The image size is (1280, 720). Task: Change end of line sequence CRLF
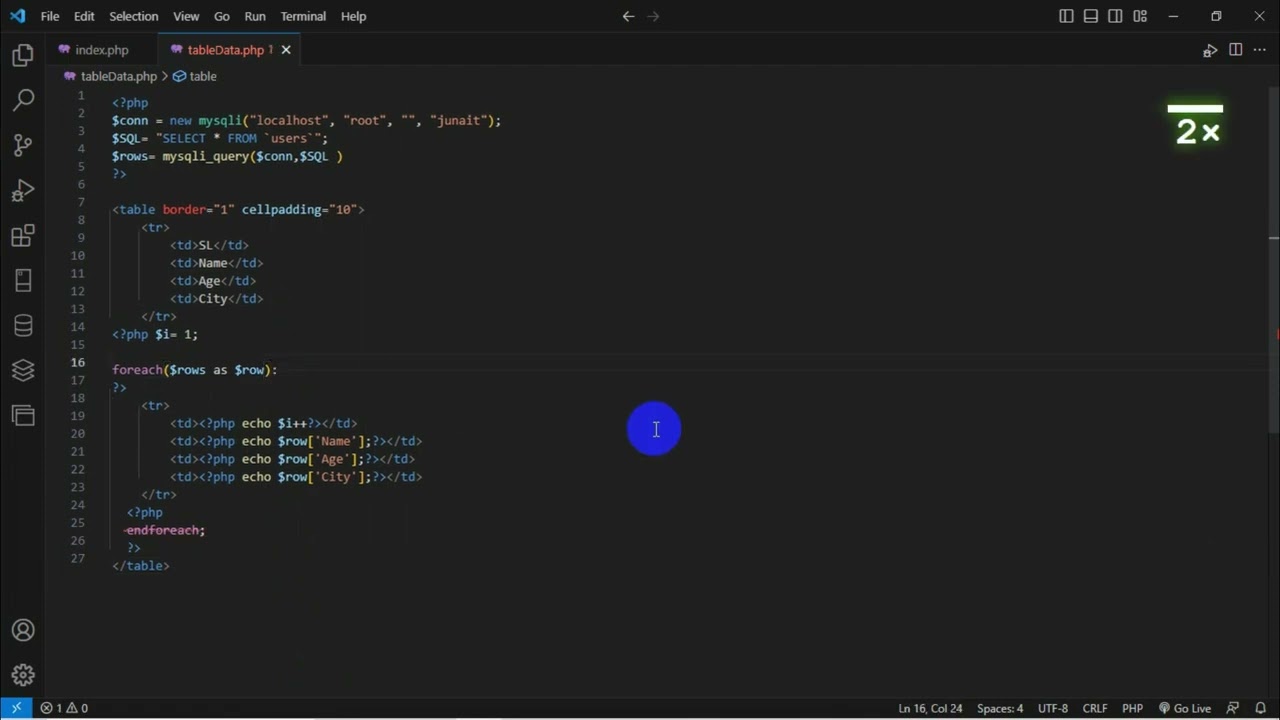[1095, 708]
